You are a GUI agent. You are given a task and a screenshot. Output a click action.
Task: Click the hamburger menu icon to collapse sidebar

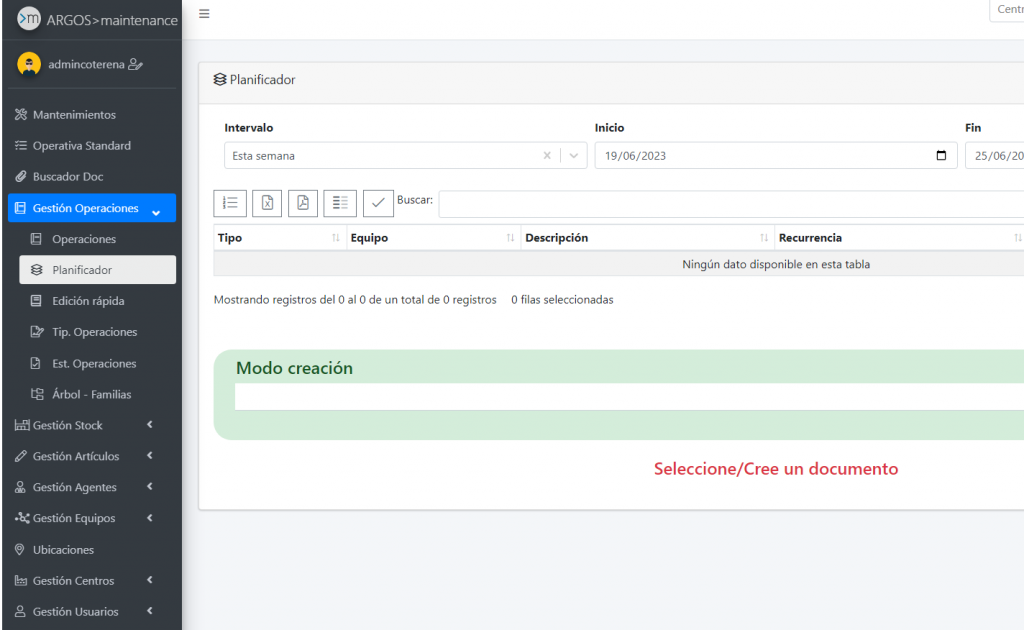[204, 14]
